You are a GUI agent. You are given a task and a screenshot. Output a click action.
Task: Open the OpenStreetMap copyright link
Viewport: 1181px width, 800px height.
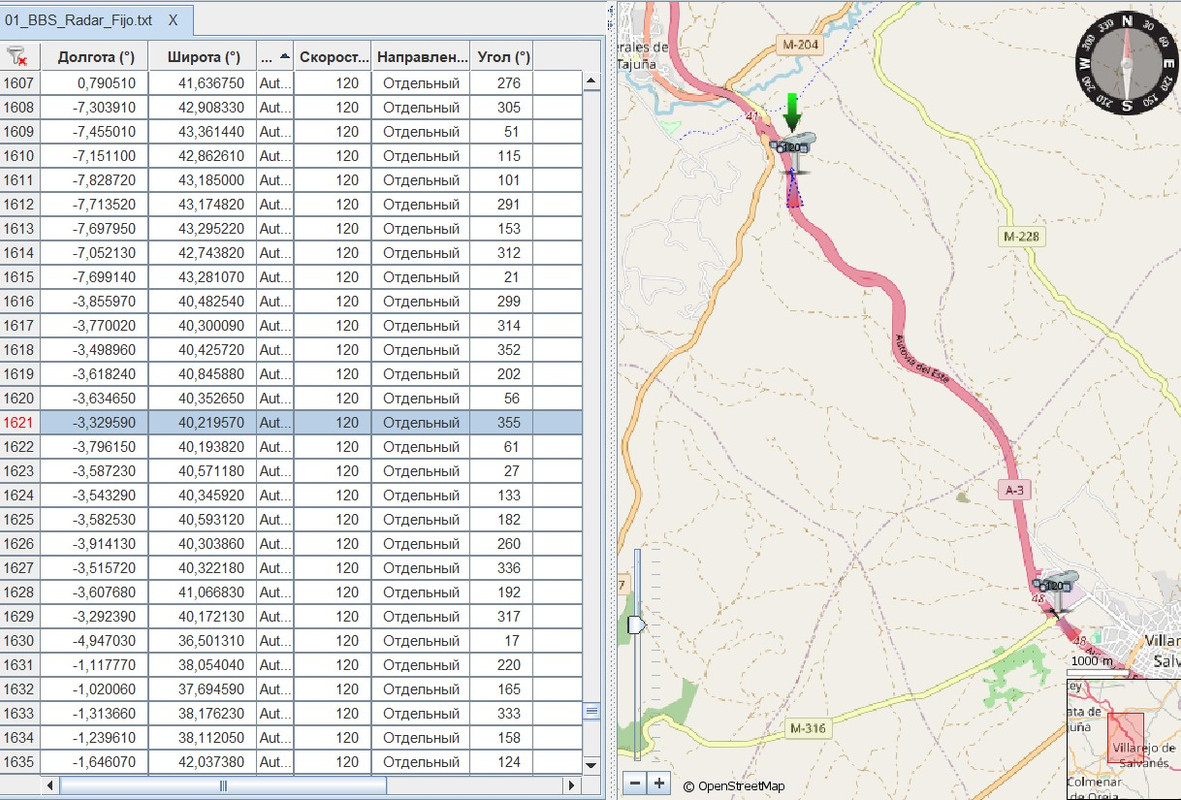pyautogui.click(x=734, y=786)
